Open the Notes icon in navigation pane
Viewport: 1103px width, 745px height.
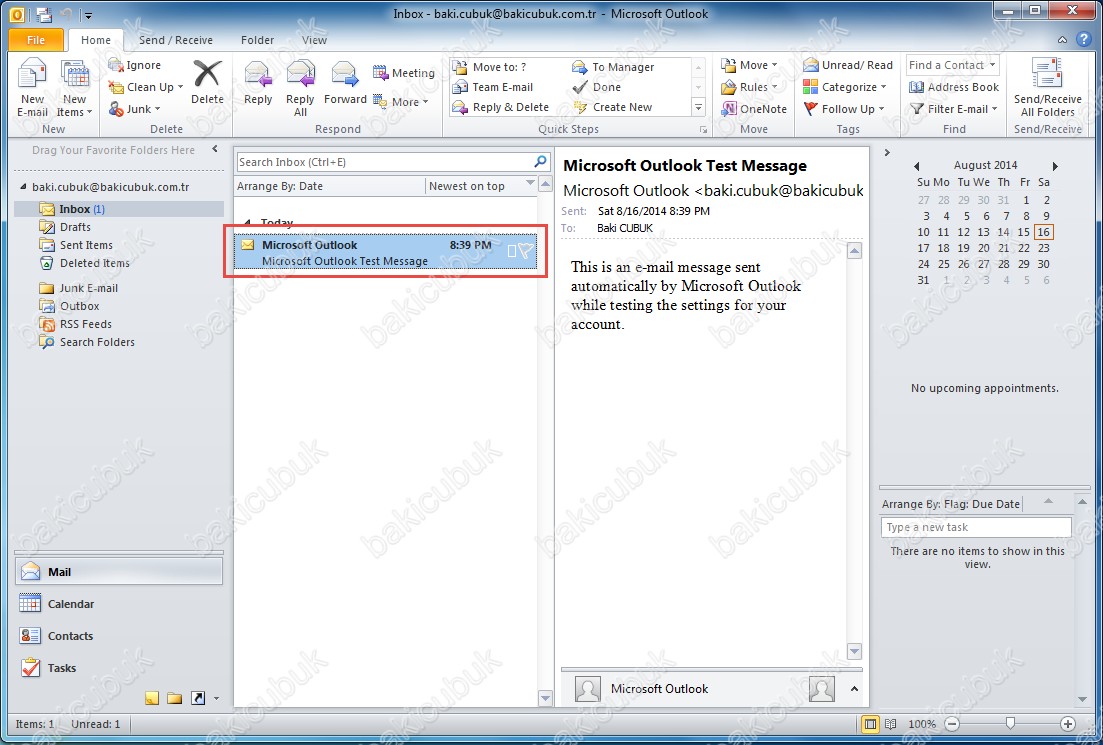click(x=152, y=699)
